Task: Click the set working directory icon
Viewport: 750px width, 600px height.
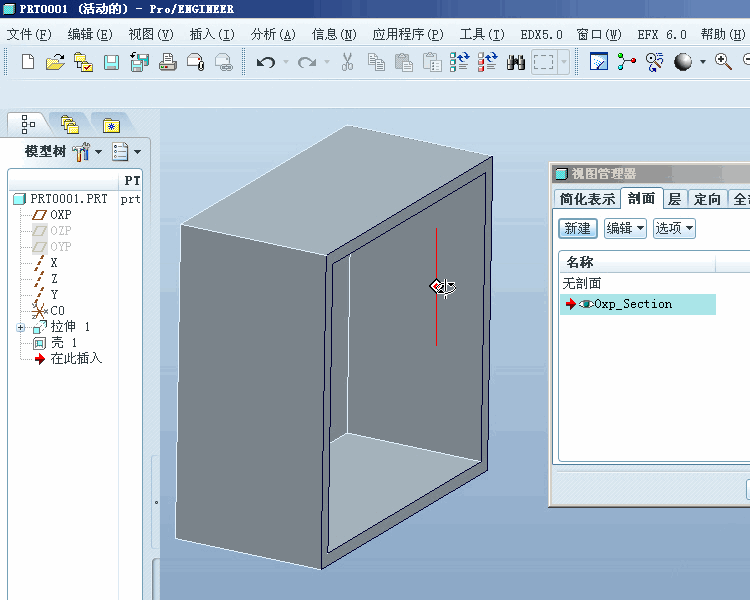Action: tap(83, 62)
